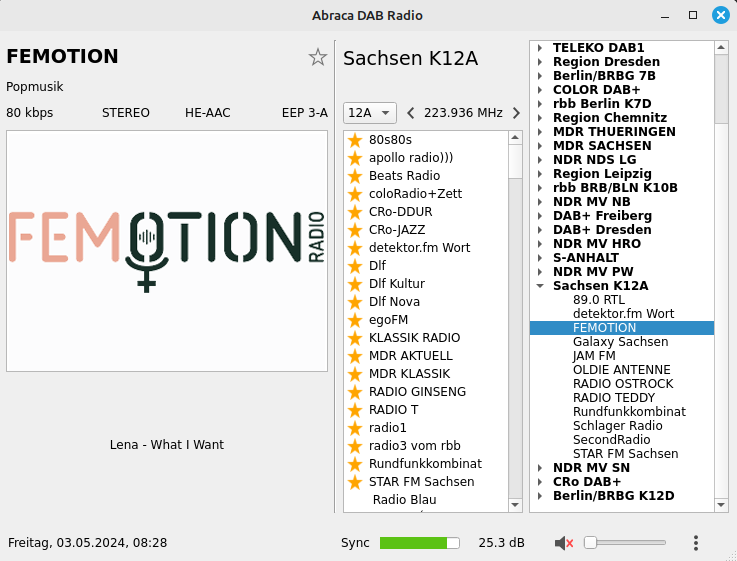The image size is (737, 561).
Task: Click the star icon next to RADIO GINSENG
Action: (x=355, y=392)
